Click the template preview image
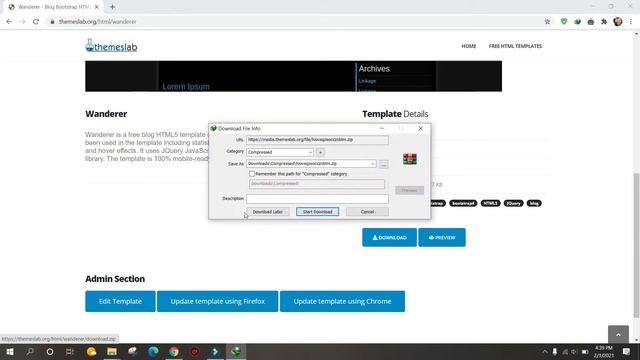 point(293,76)
